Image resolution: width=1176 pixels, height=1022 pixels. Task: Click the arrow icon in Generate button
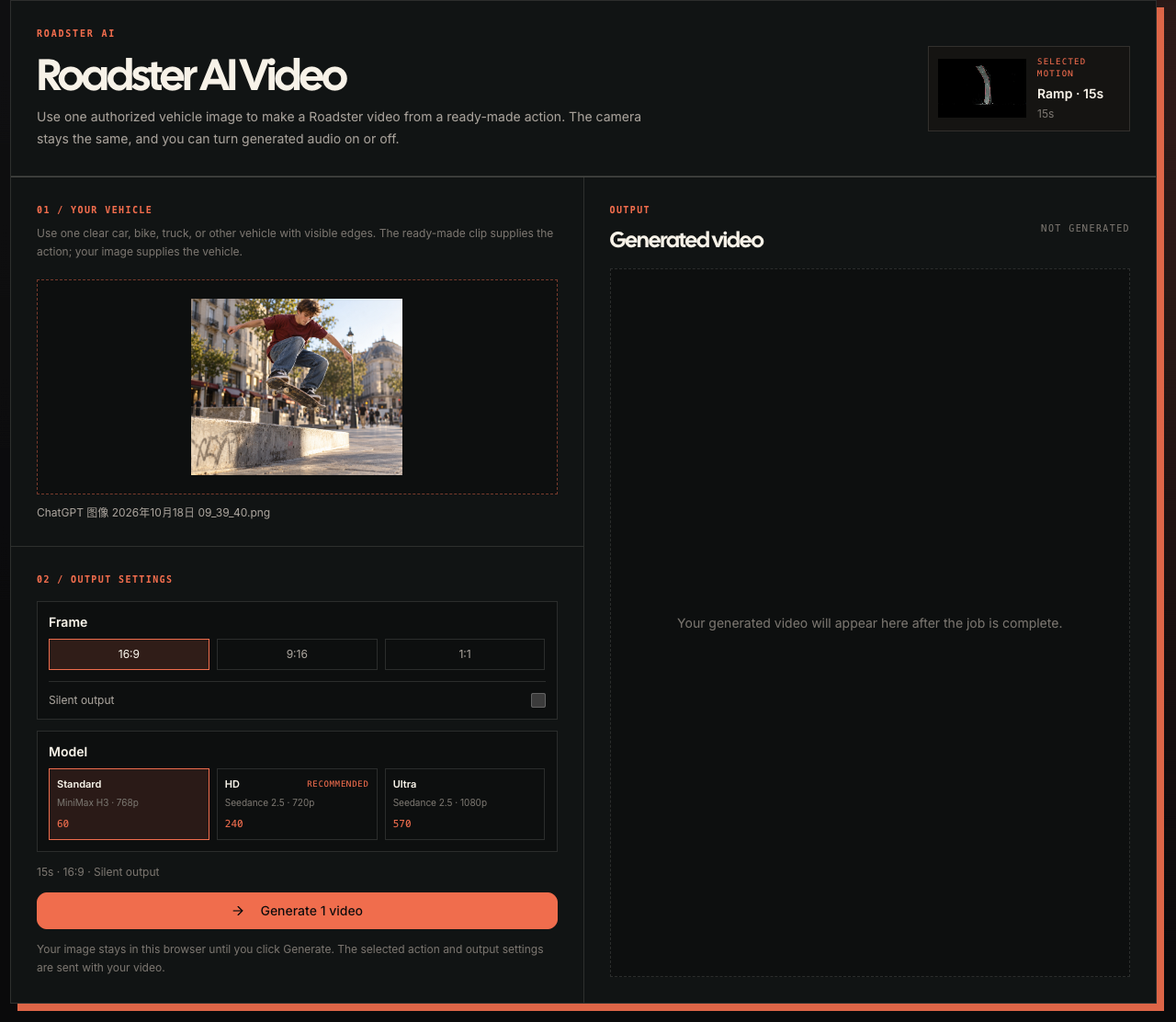(238, 911)
